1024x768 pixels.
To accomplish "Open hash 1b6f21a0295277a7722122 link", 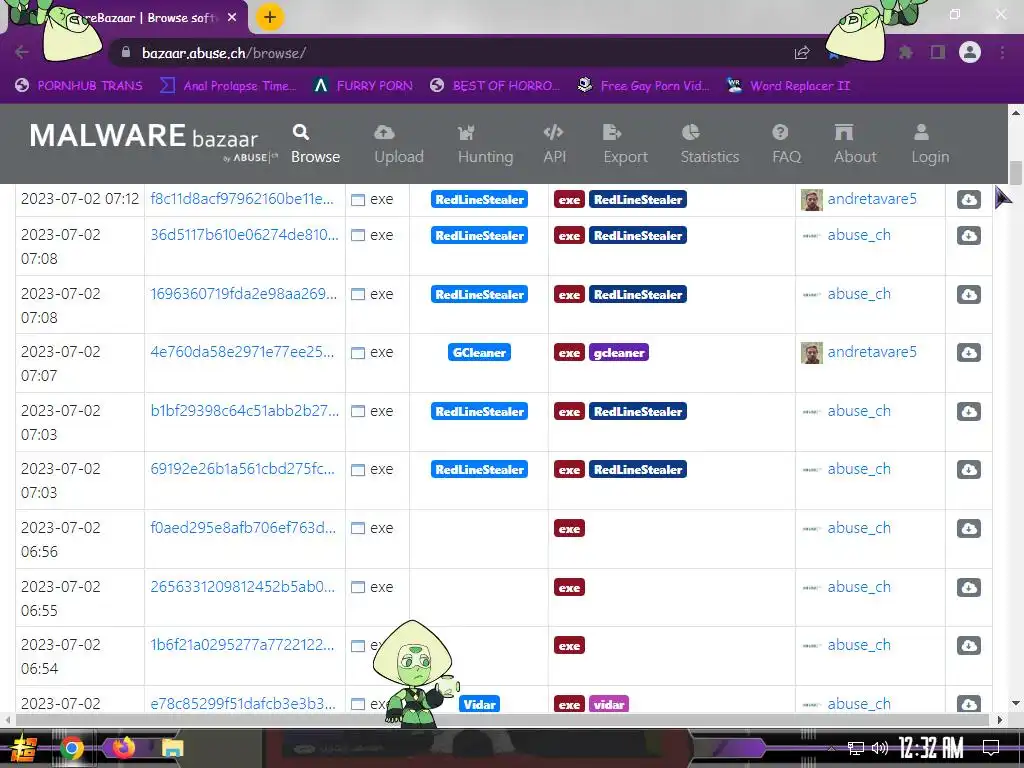I will [x=242, y=645].
